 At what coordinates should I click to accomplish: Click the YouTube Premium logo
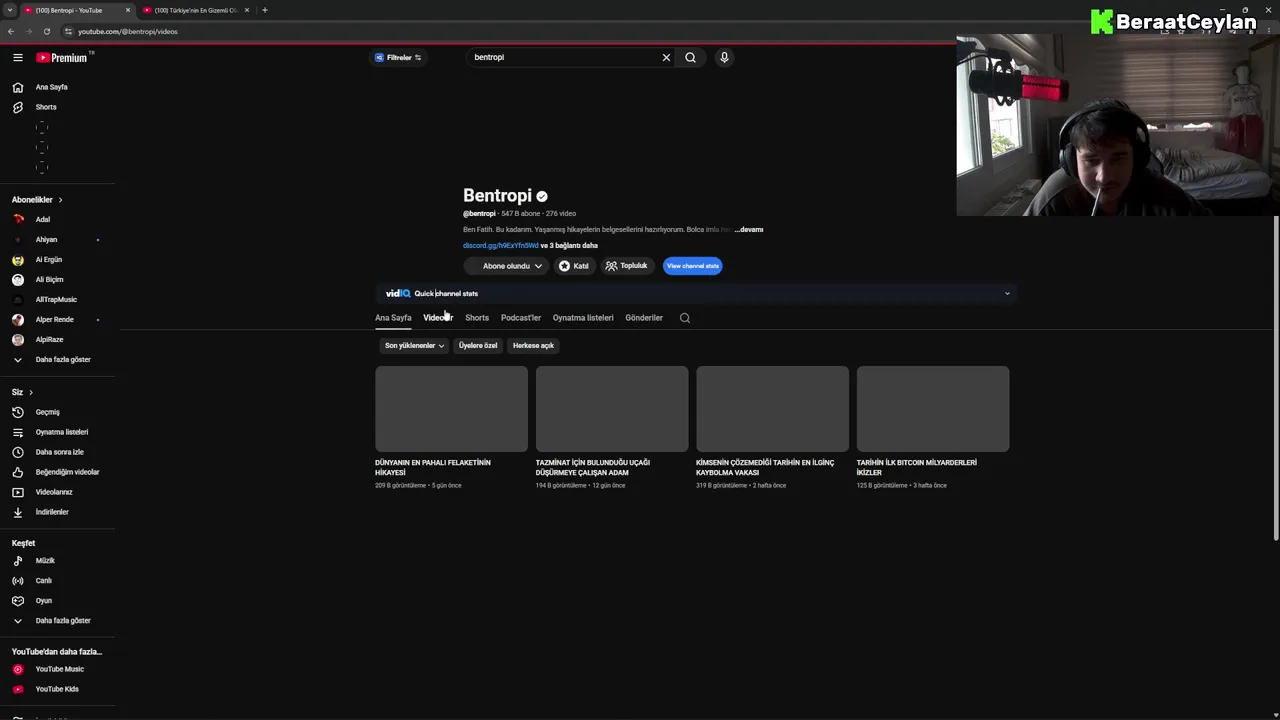(63, 58)
